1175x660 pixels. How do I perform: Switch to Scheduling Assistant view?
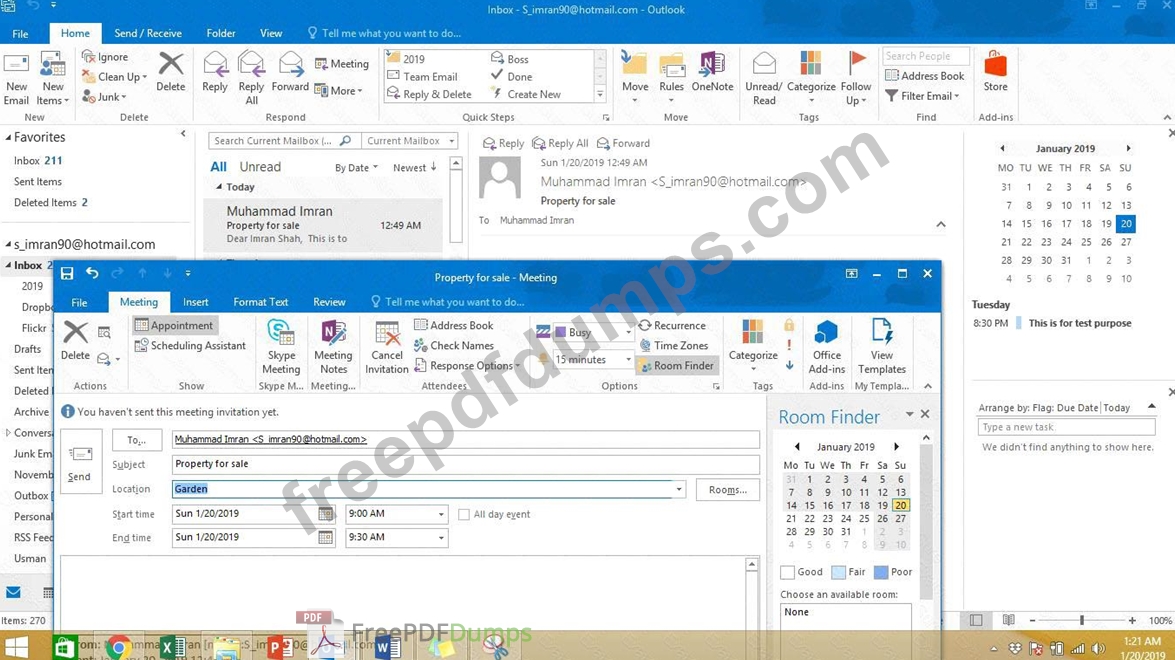(190, 345)
